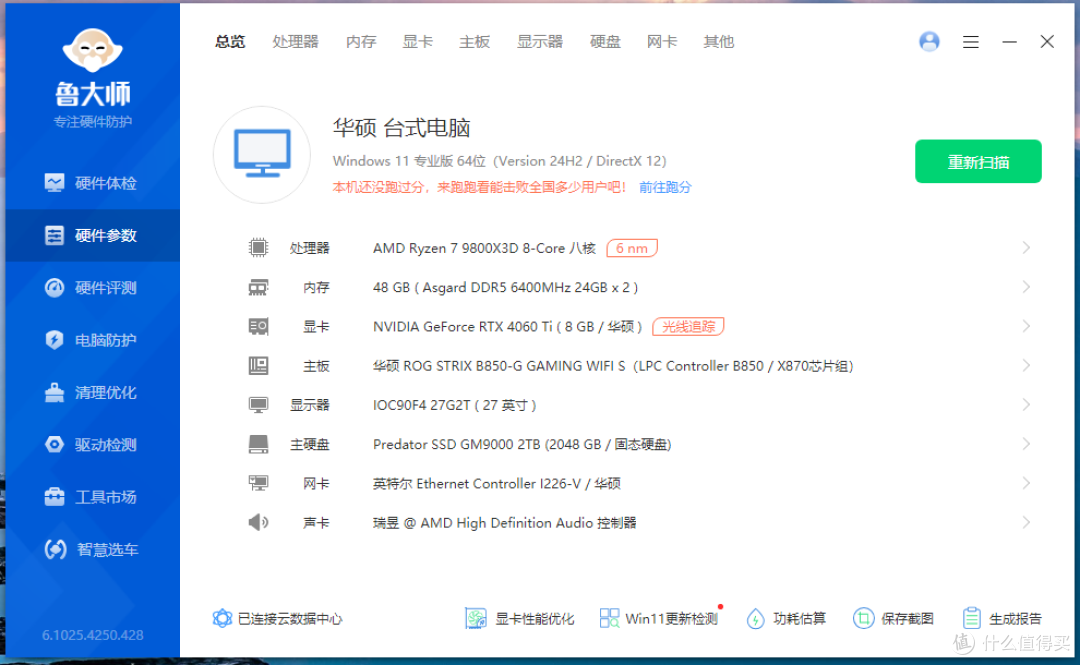Screen dimensions: 1080x665
Task: Open 智慧选车 in the sidebar
Action: (92, 549)
